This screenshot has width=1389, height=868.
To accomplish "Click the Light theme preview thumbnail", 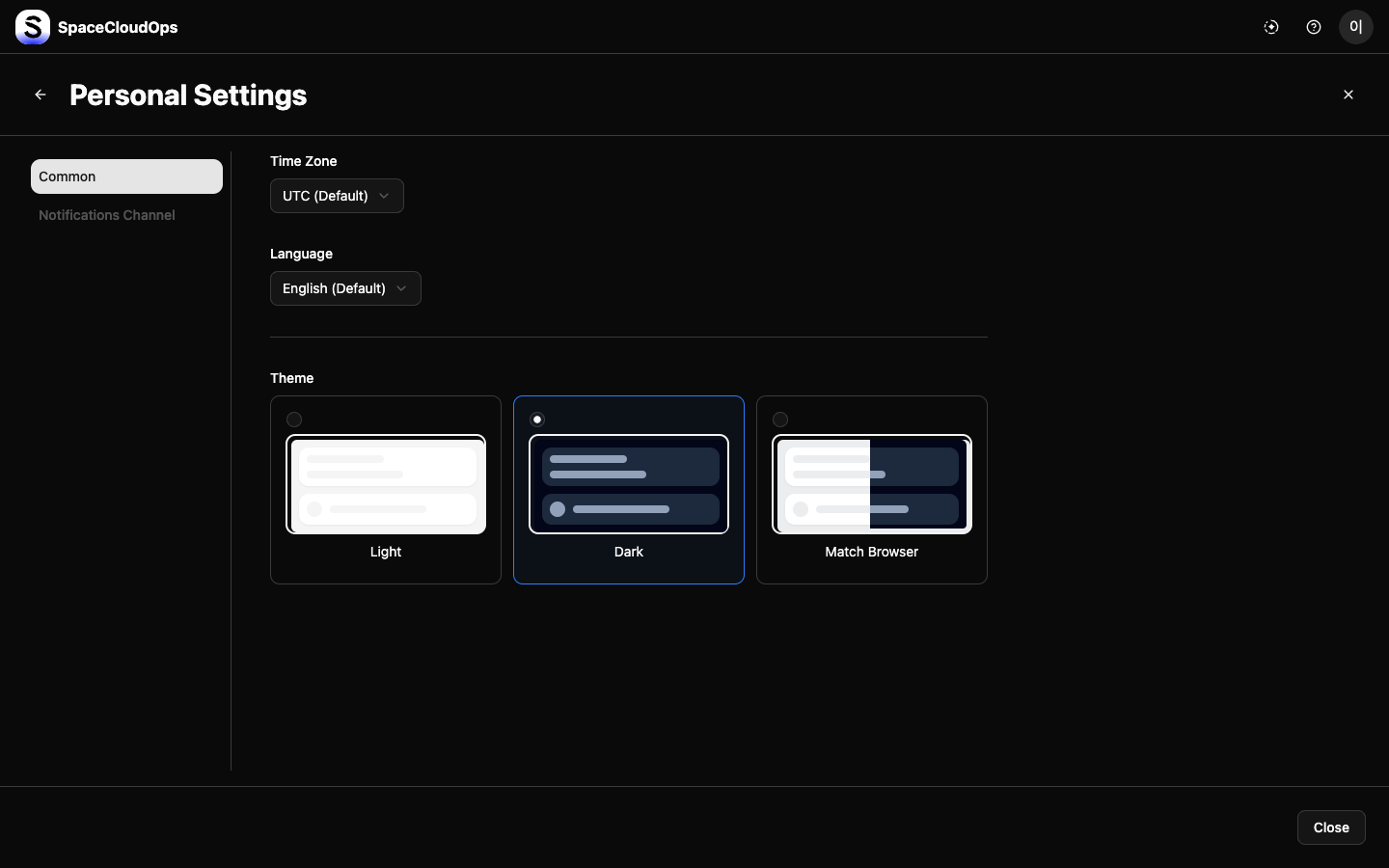I will [386, 484].
